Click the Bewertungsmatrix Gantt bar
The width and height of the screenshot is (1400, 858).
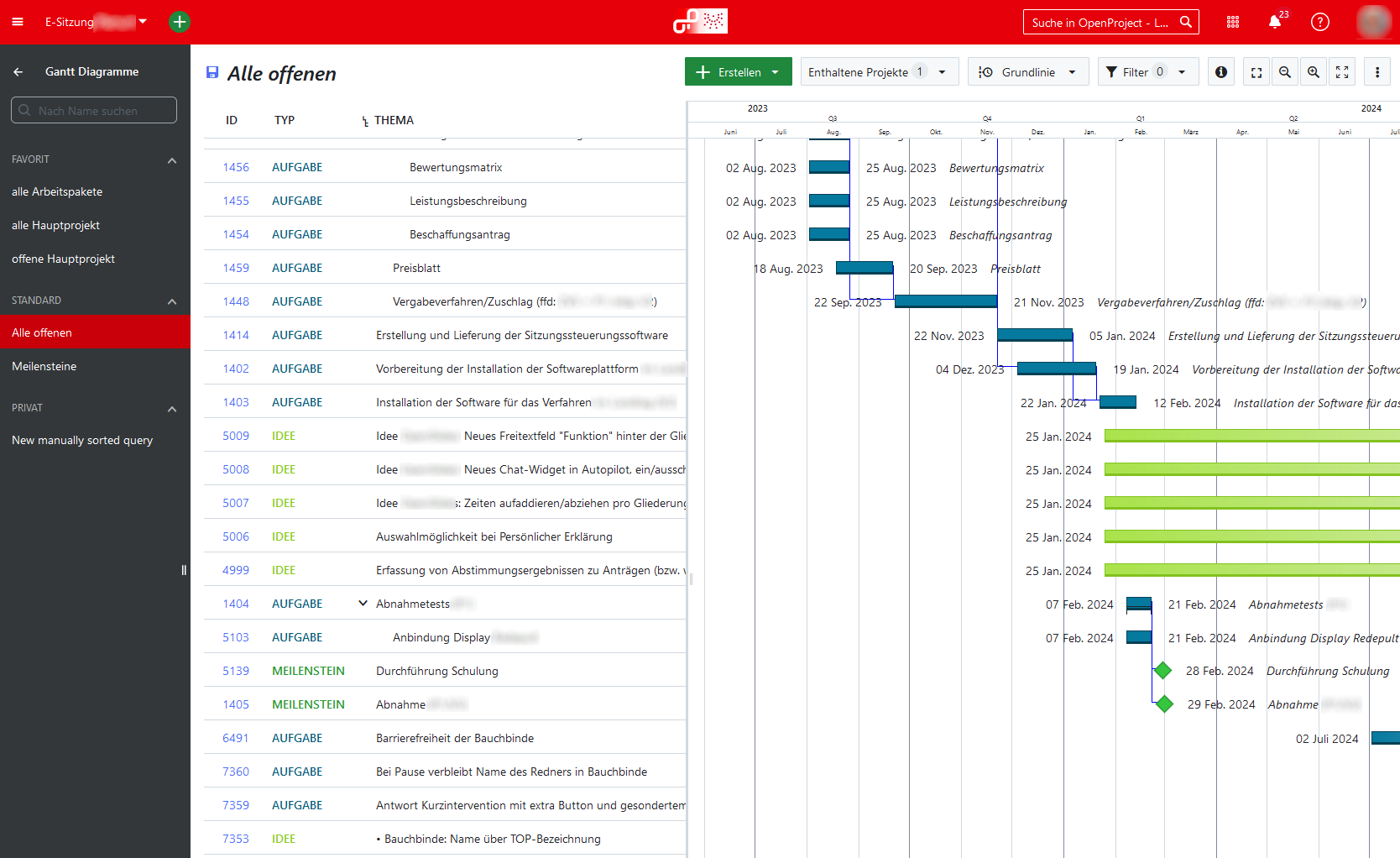tap(829, 167)
